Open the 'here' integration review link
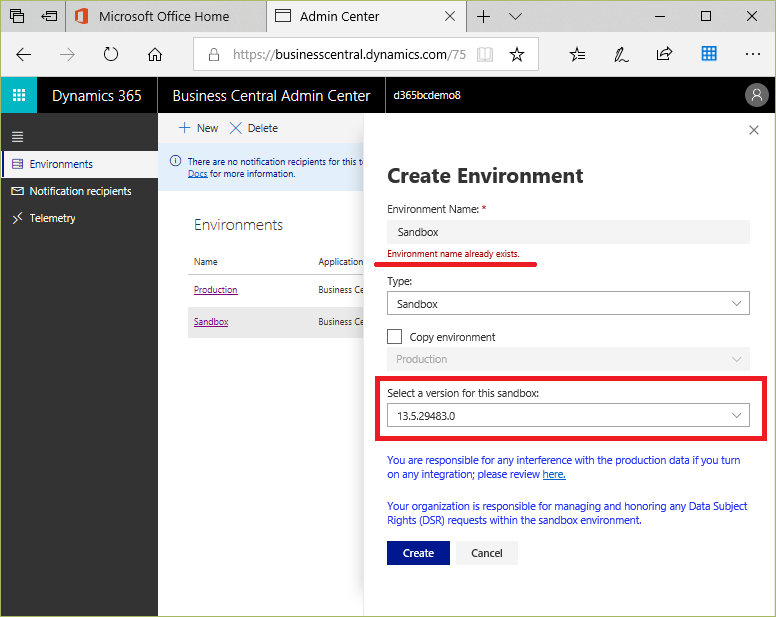776x617 pixels. coord(554,474)
